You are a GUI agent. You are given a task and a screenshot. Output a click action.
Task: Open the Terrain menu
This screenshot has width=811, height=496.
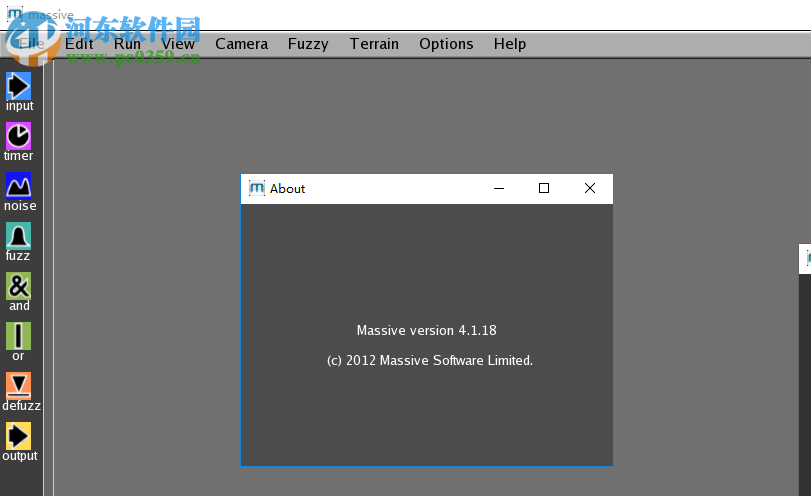point(374,44)
